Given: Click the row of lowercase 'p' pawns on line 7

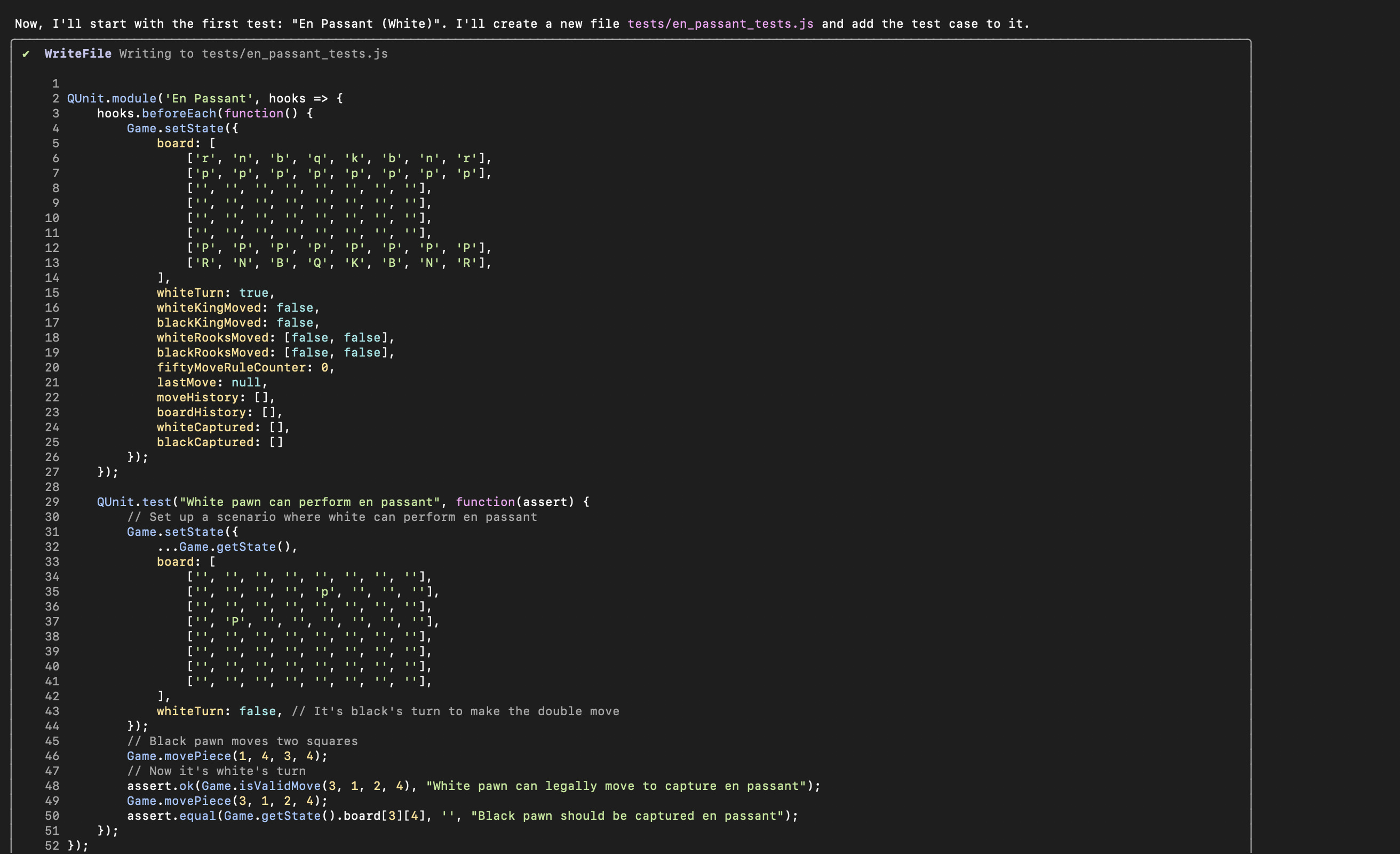Looking at the screenshot, I should point(339,173).
